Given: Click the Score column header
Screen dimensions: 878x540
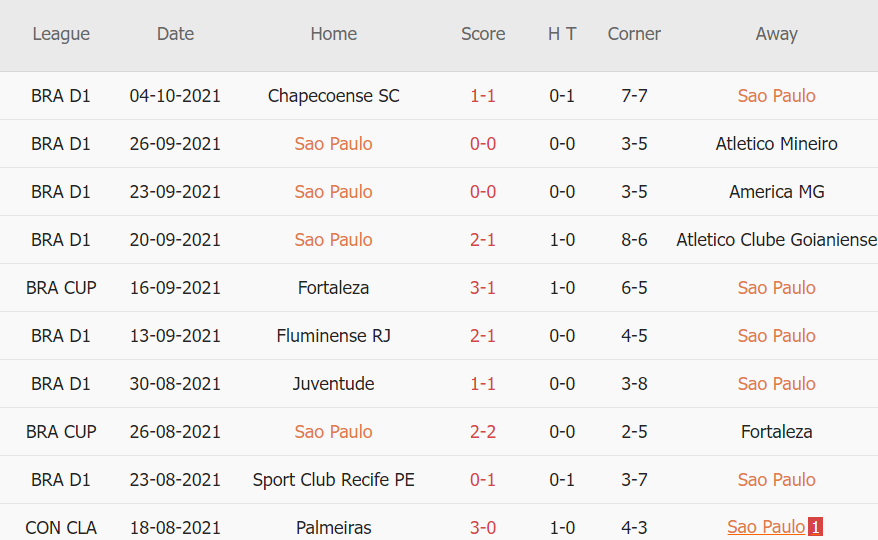Looking at the screenshot, I should [x=483, y=34].
